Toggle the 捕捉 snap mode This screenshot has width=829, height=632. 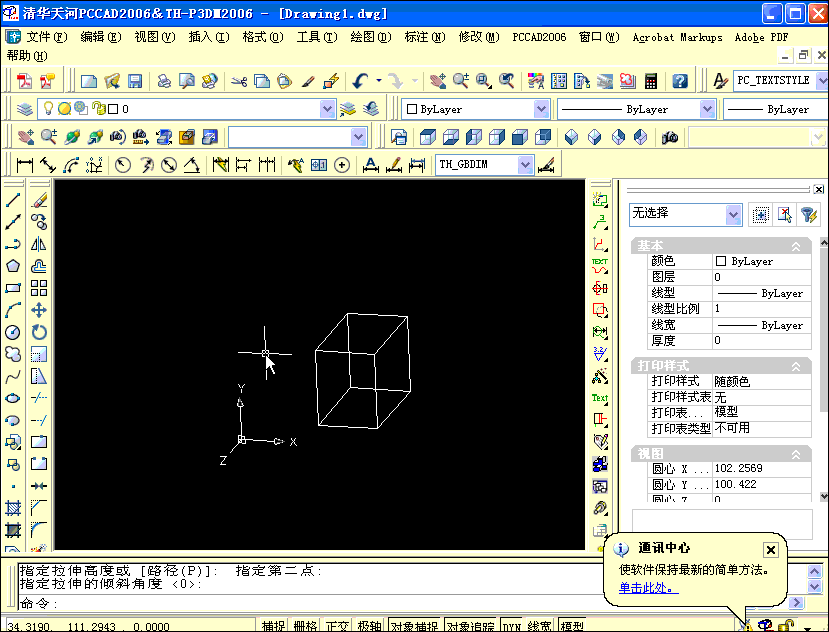pyautogui.click(x=273, y=626)
